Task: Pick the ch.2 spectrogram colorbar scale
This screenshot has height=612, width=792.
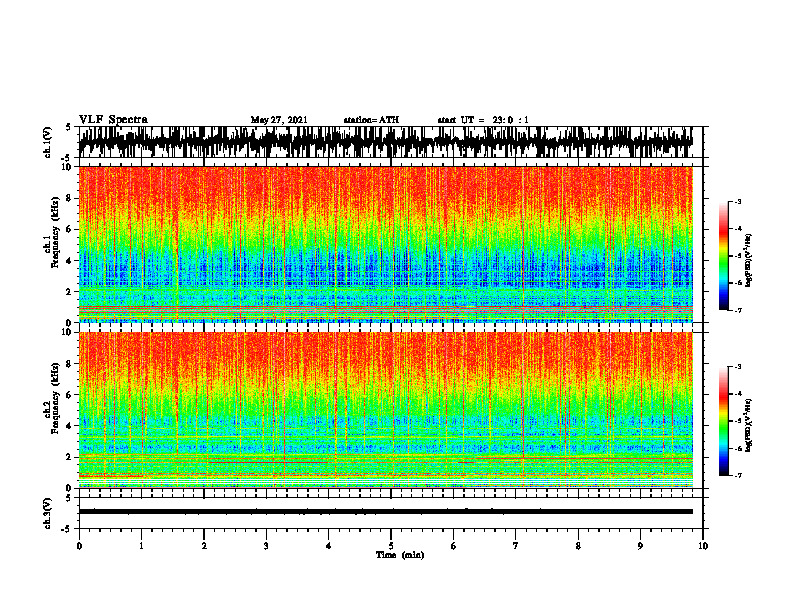Action: (x=724, y=421)
